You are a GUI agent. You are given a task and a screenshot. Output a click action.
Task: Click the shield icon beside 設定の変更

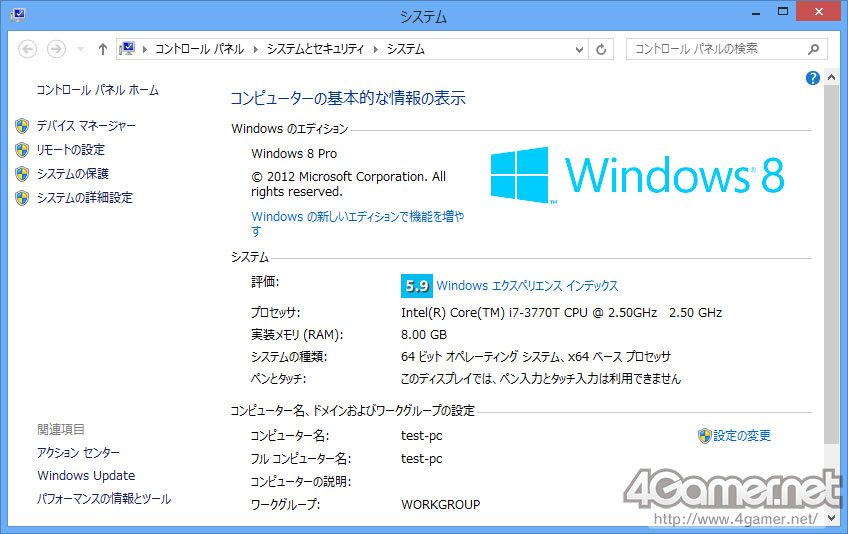[705, 436]
